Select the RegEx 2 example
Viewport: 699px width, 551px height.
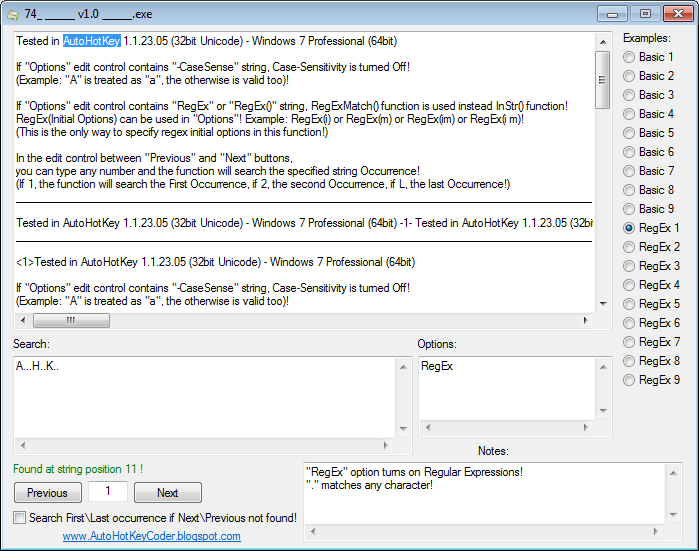651,247
